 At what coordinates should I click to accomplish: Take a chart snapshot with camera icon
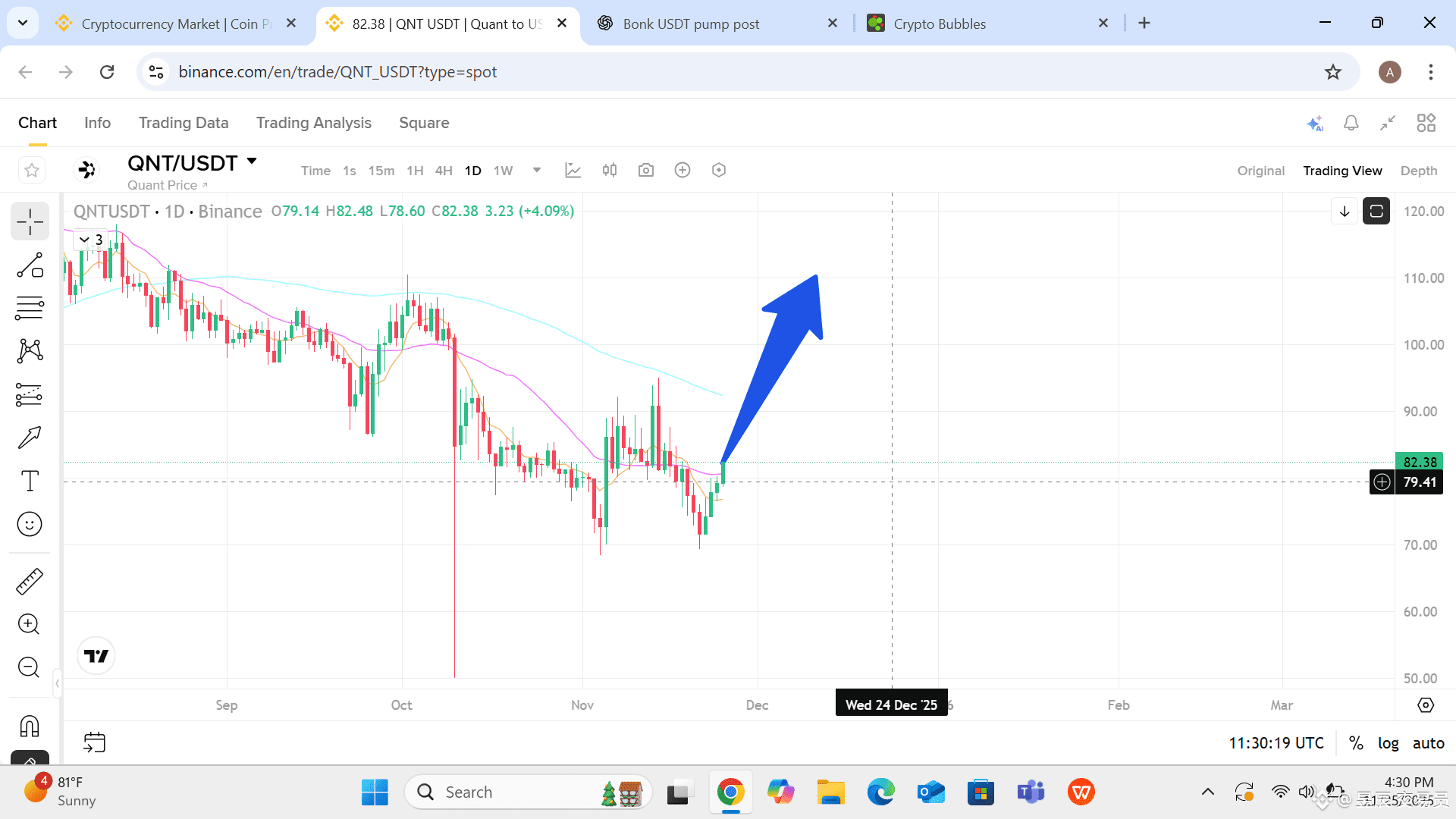click(646, 171)
